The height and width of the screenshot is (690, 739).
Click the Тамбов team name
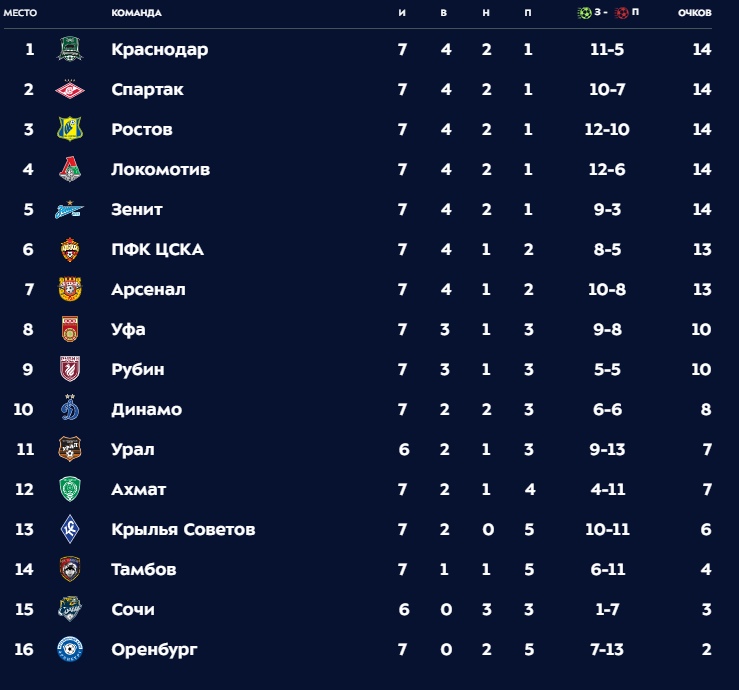[x=144, y=569]
